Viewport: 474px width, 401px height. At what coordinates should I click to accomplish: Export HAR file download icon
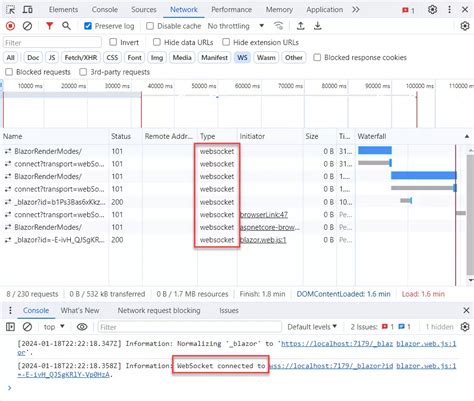click(318, 26)
